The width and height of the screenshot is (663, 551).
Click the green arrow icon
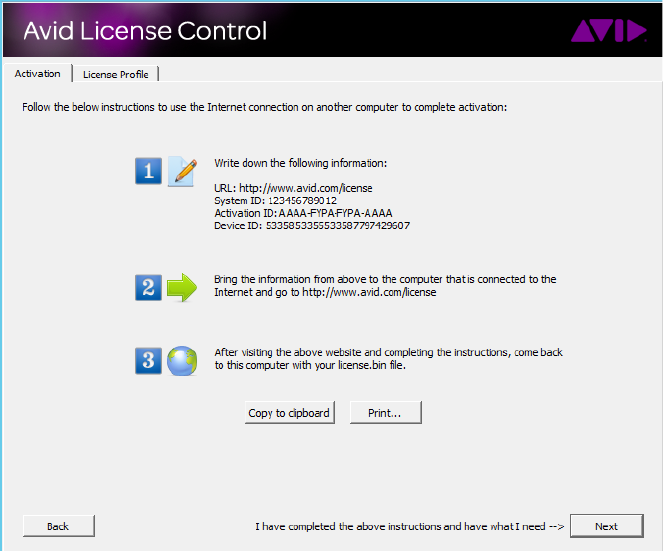pyautogui.click(x=182, y=288)
